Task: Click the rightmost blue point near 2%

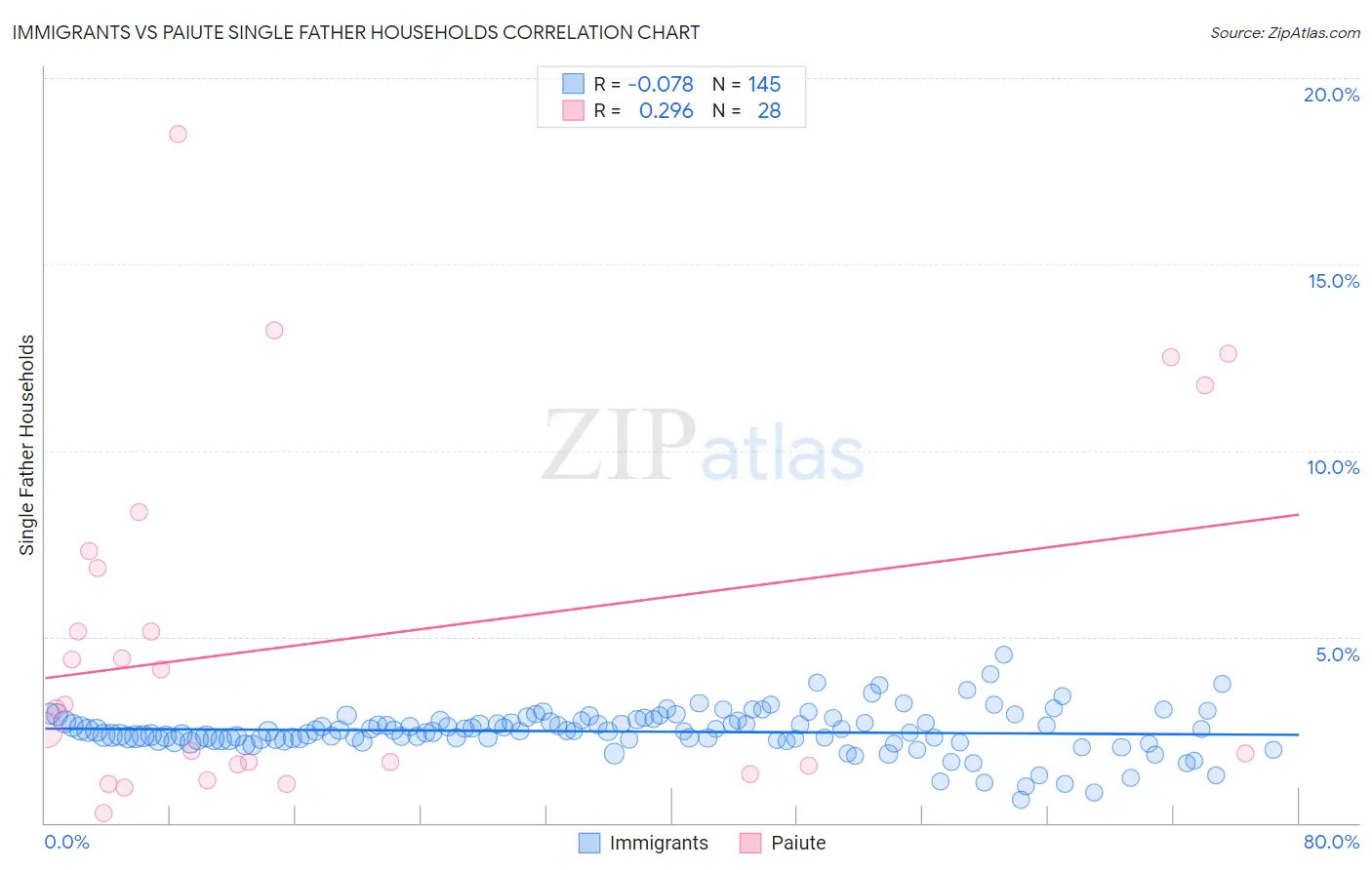Action: click(x=1273, y=750)
